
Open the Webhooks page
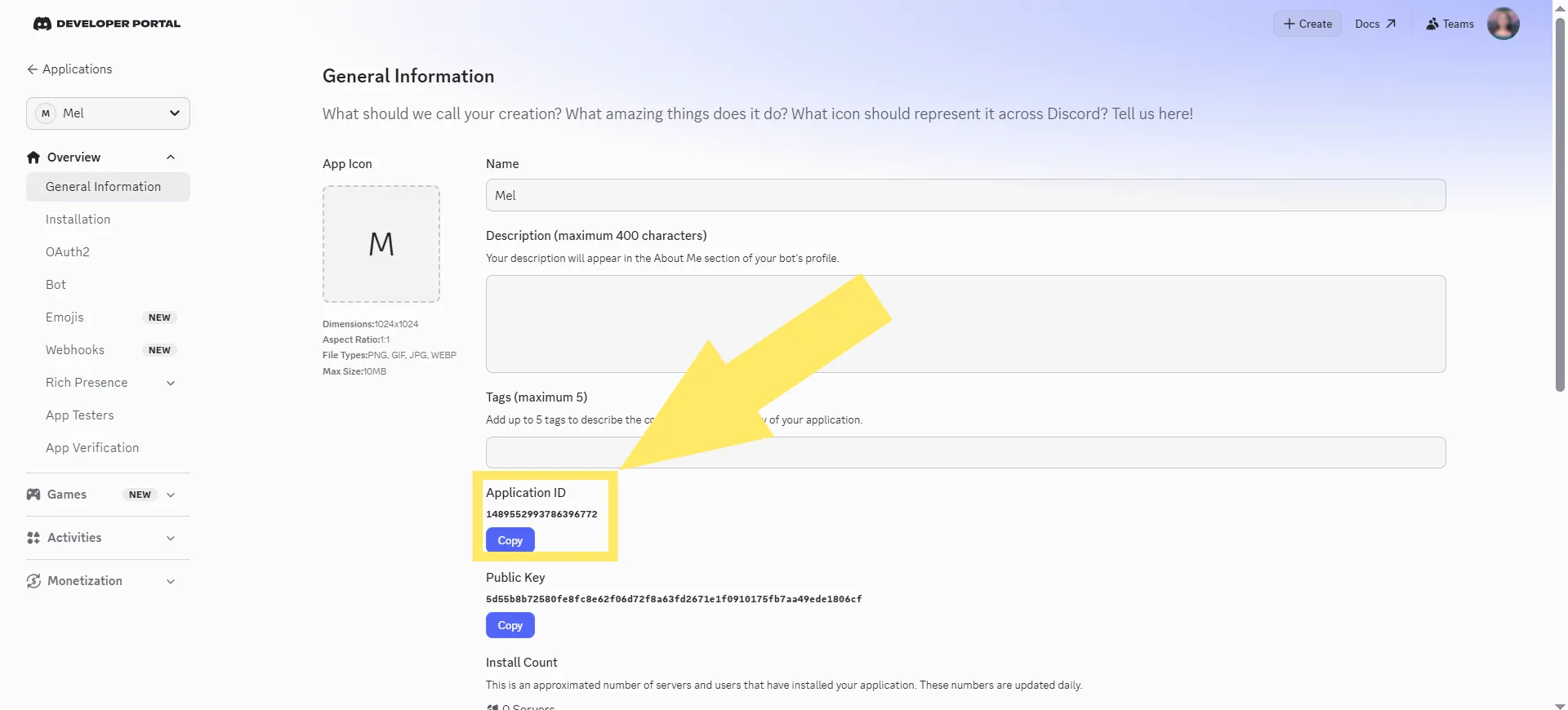pos(75,350)
